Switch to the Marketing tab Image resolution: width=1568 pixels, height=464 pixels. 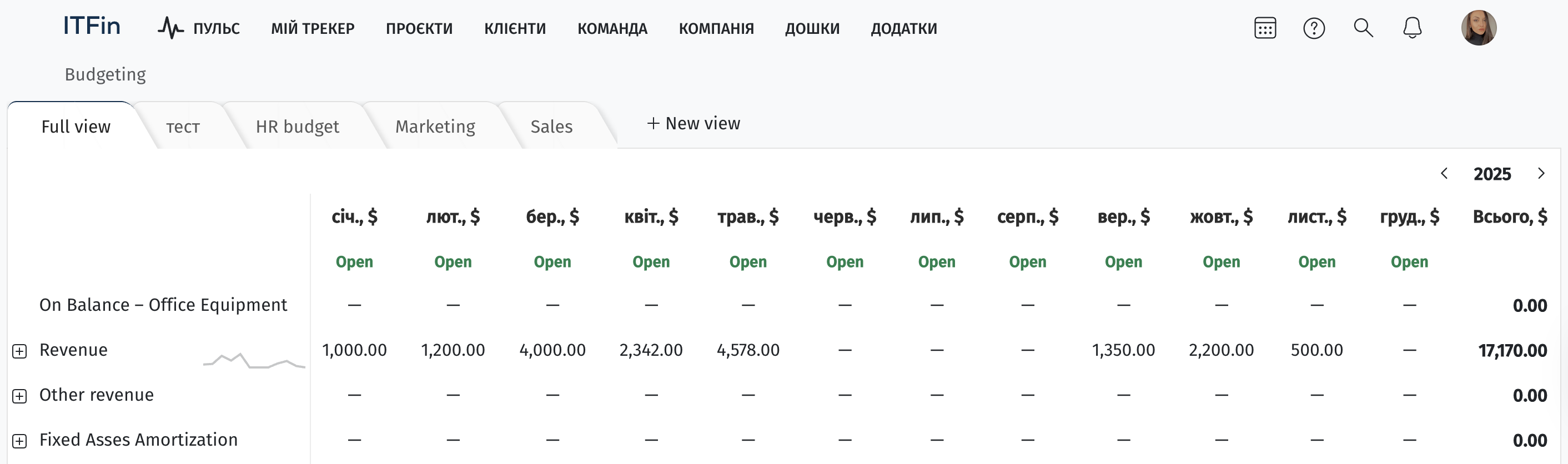point(435,127)
